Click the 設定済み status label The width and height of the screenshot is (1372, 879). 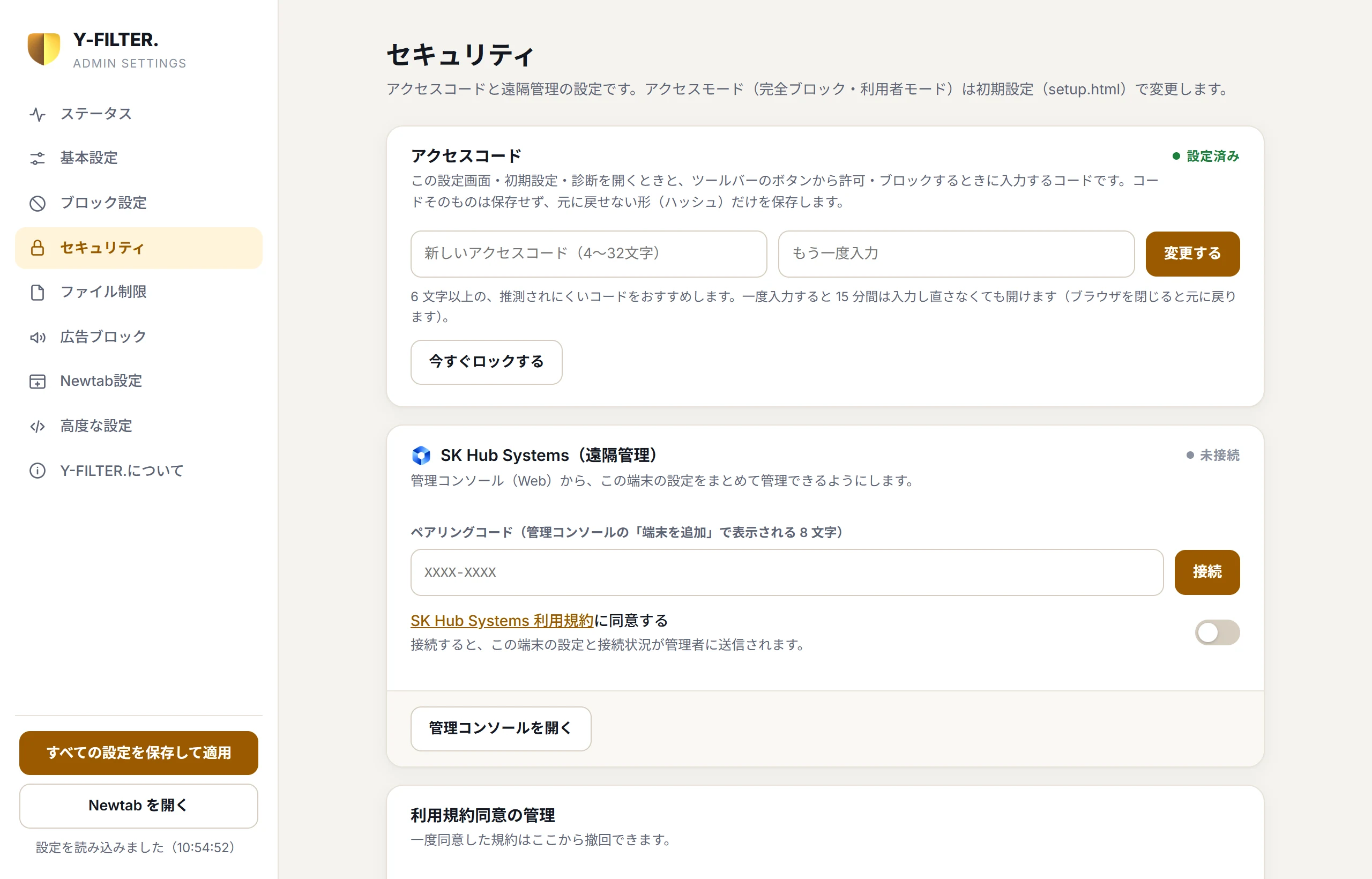(x=1205, y=157)
